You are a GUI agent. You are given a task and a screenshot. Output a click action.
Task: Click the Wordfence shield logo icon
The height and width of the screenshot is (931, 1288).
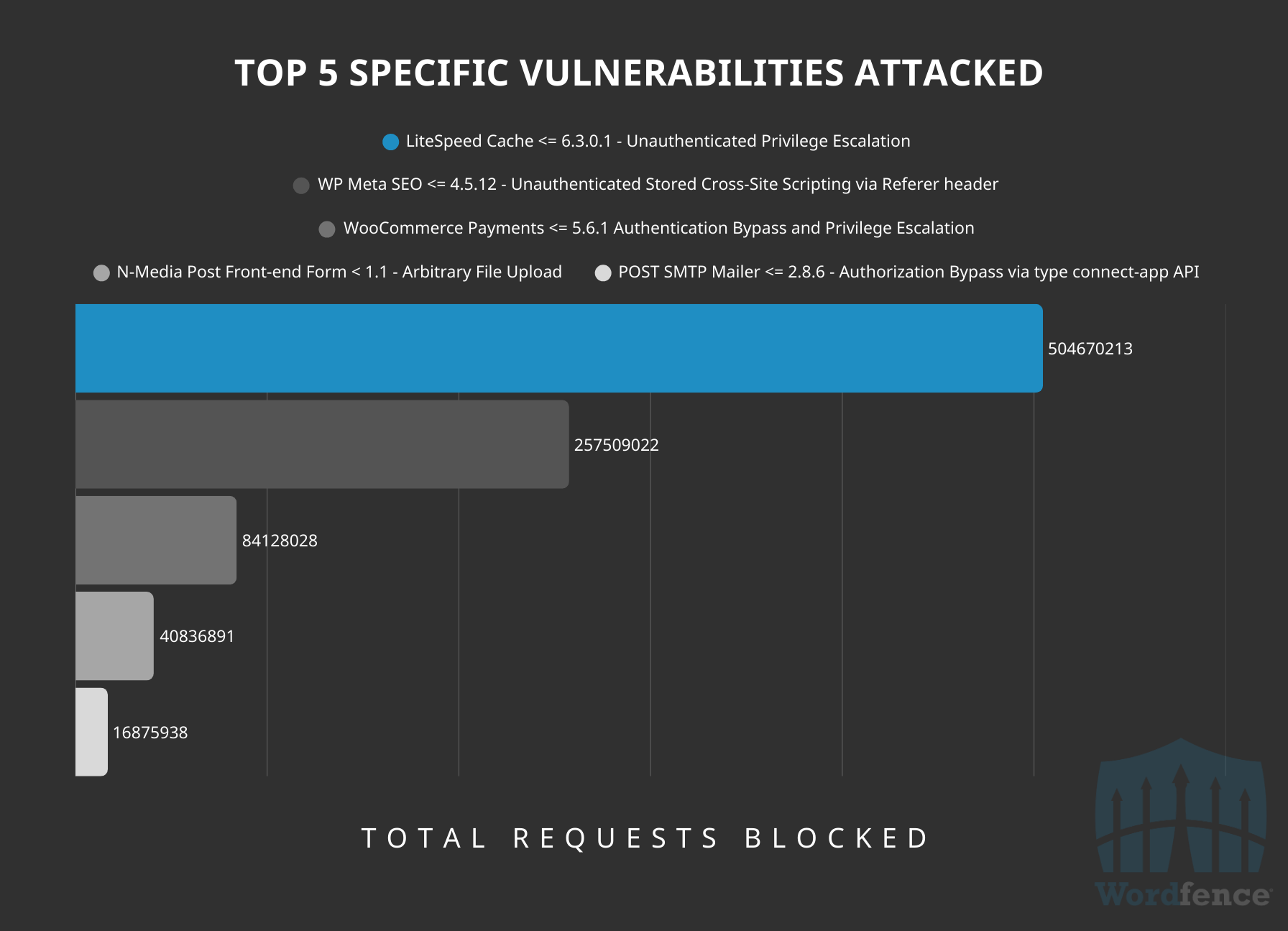tap(1180, 807)
